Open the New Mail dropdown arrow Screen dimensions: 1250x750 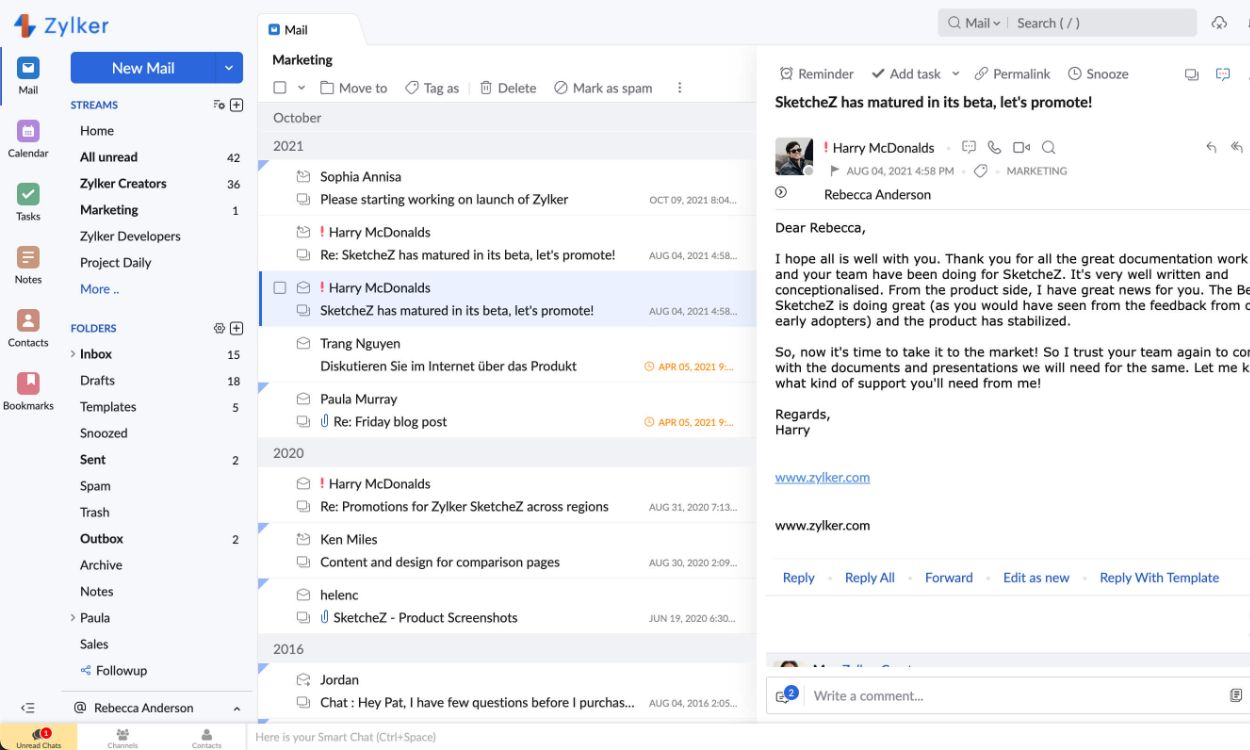(230, 67)
